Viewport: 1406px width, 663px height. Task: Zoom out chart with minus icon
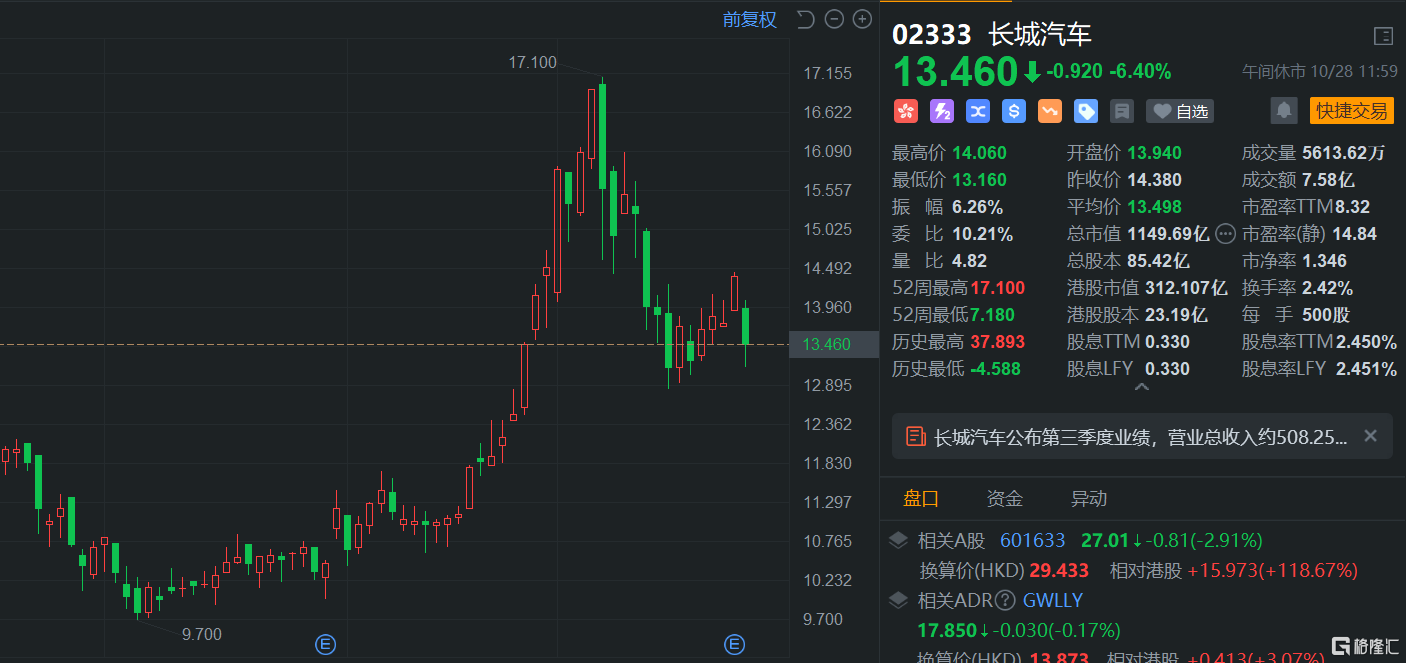(x=834, y=19)
